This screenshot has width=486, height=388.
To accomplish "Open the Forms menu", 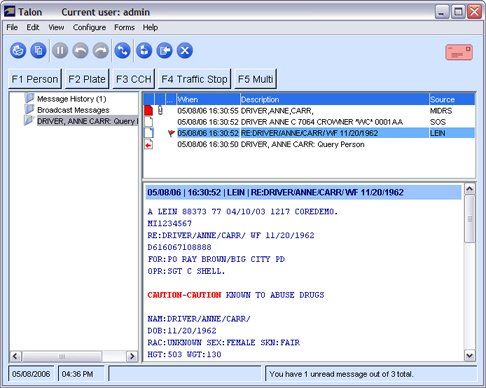I will pos(124,27).
